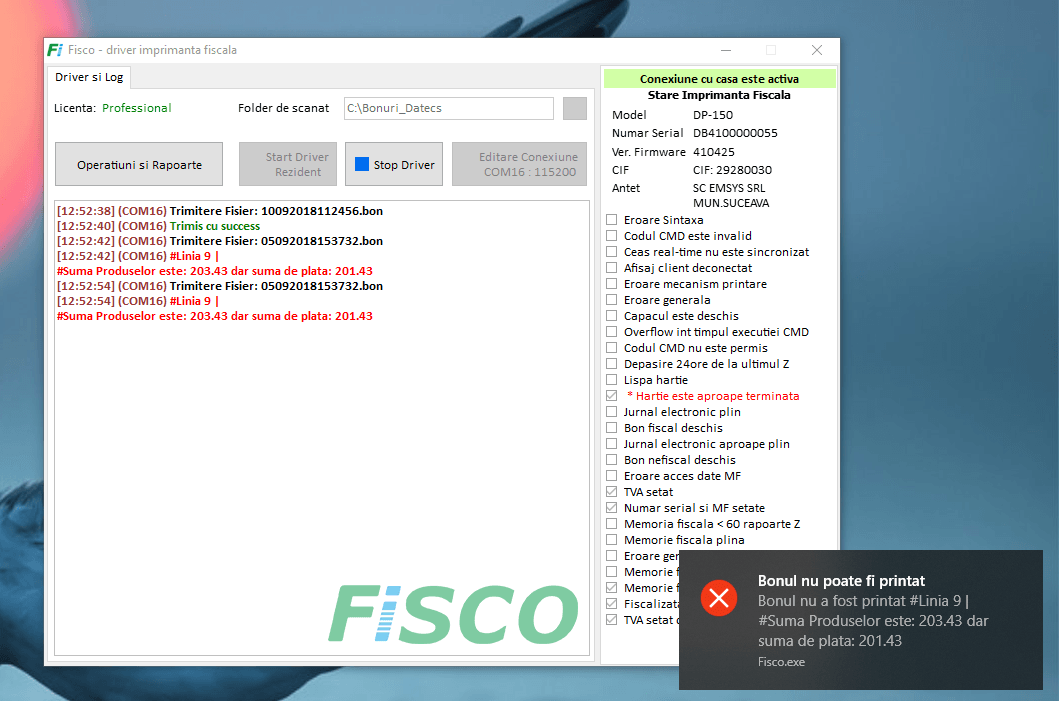Toggle the Eroare Sintaxa checkbox
Viewport: 1059px width, 701px height.
pos(612,219)
